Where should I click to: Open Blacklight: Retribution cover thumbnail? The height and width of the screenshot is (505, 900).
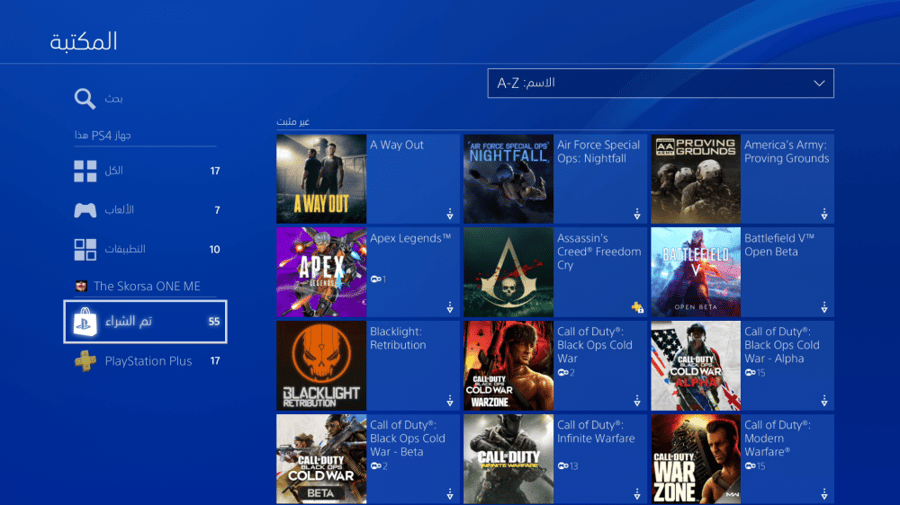pos(321,366)
